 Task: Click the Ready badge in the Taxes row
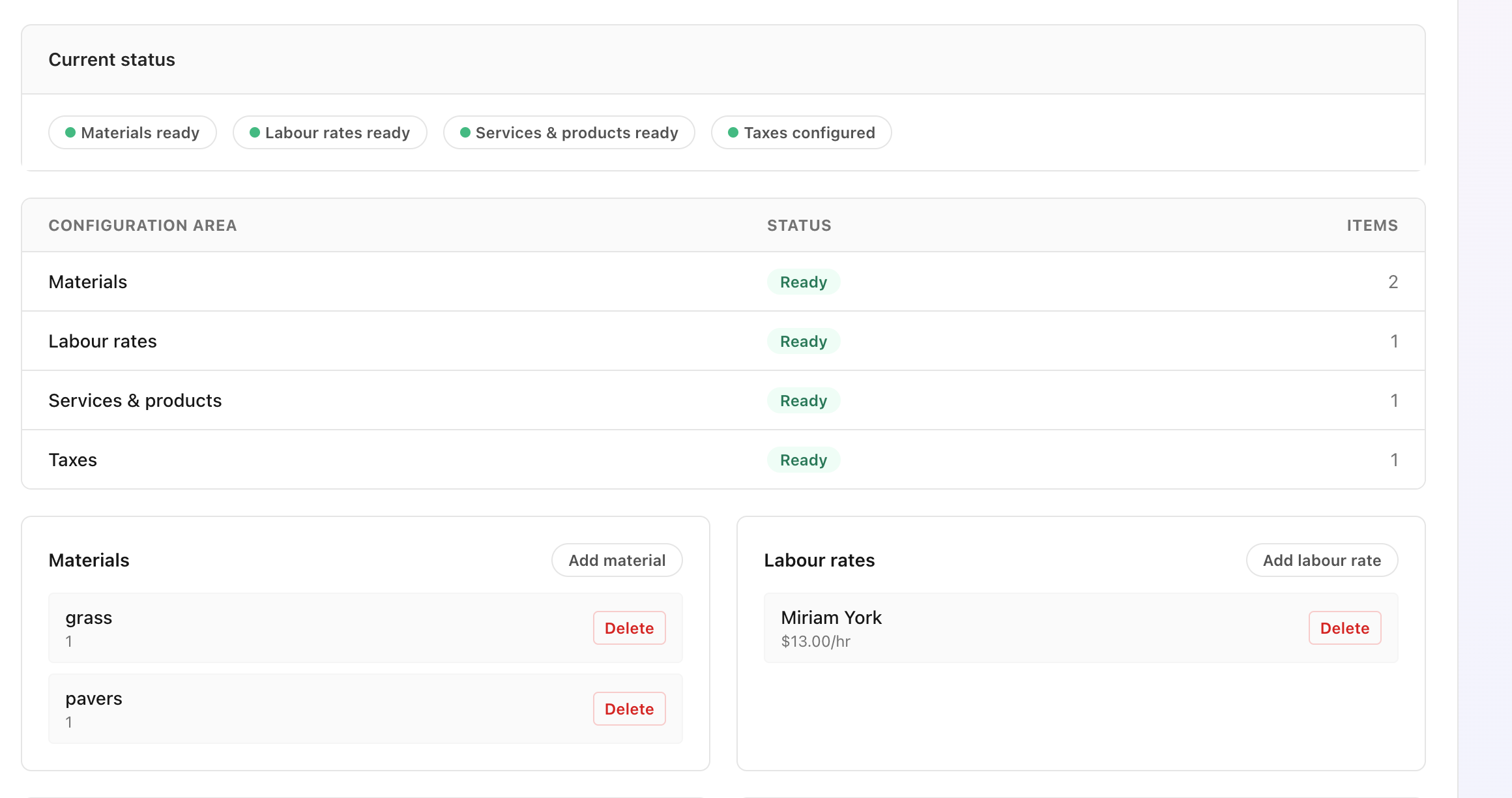(804, 460)
